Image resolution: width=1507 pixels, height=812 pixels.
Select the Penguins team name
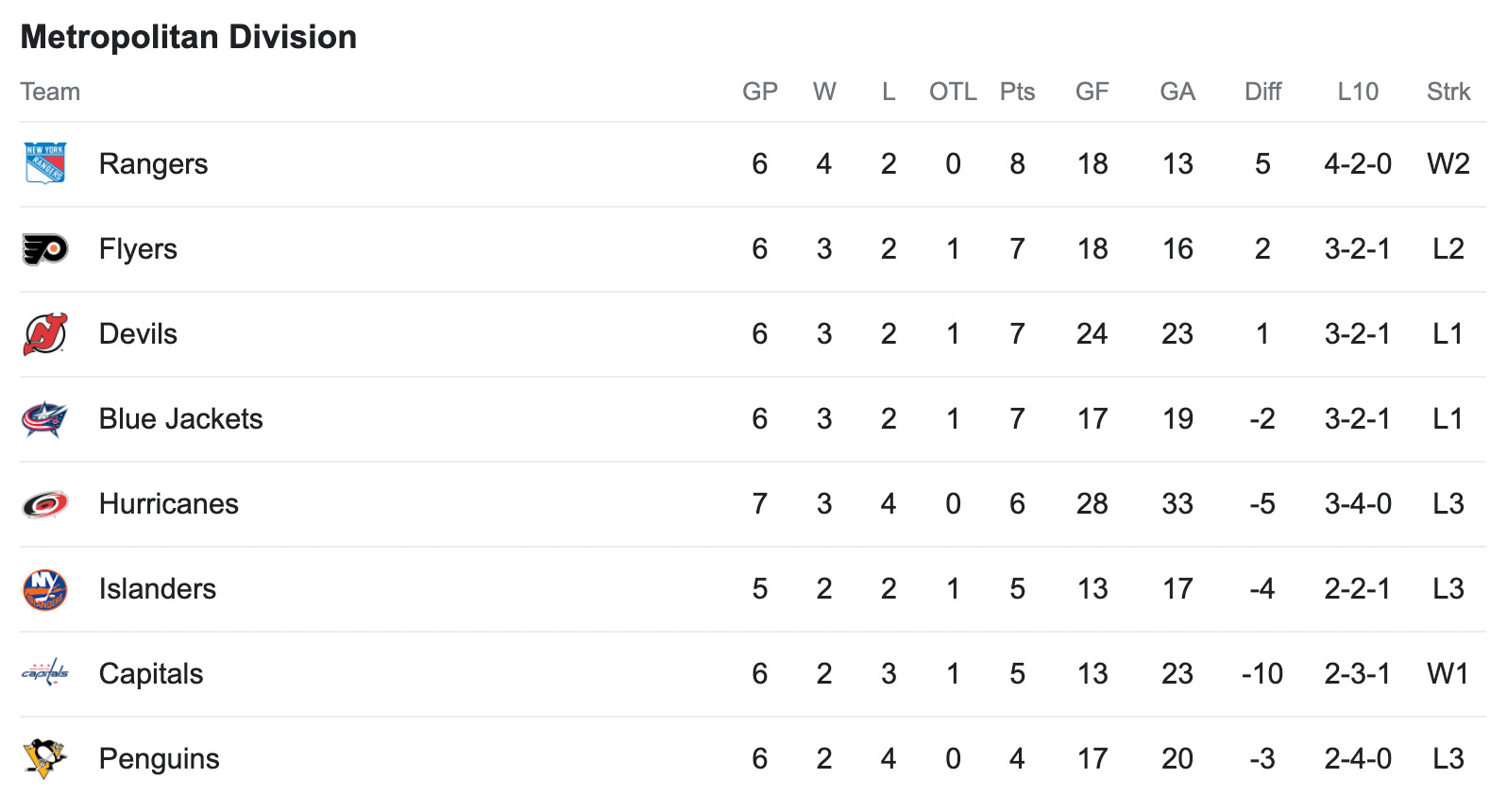click(x=159, y=759)
